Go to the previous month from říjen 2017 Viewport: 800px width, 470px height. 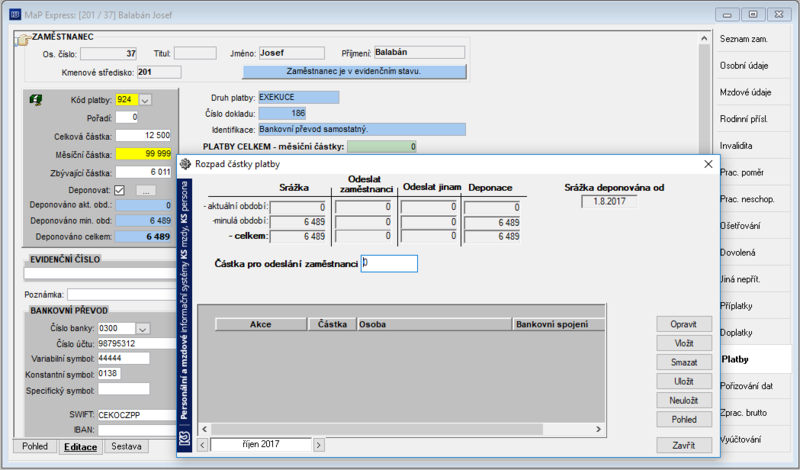click(x=203, y=445)
